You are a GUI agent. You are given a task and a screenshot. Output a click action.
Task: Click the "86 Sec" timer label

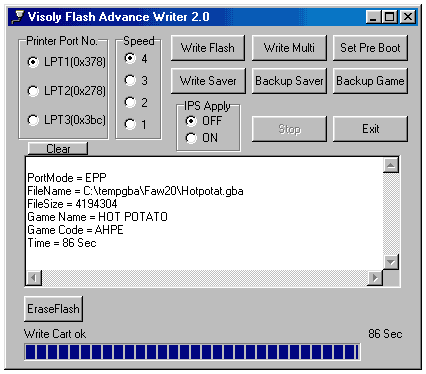385,334
